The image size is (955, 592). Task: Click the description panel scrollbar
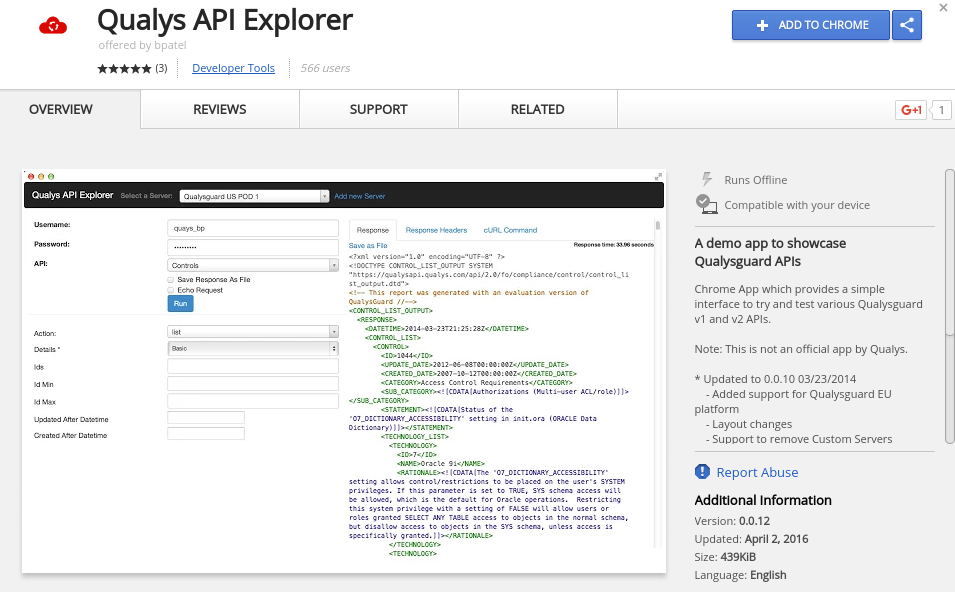(x=950, y=307)
